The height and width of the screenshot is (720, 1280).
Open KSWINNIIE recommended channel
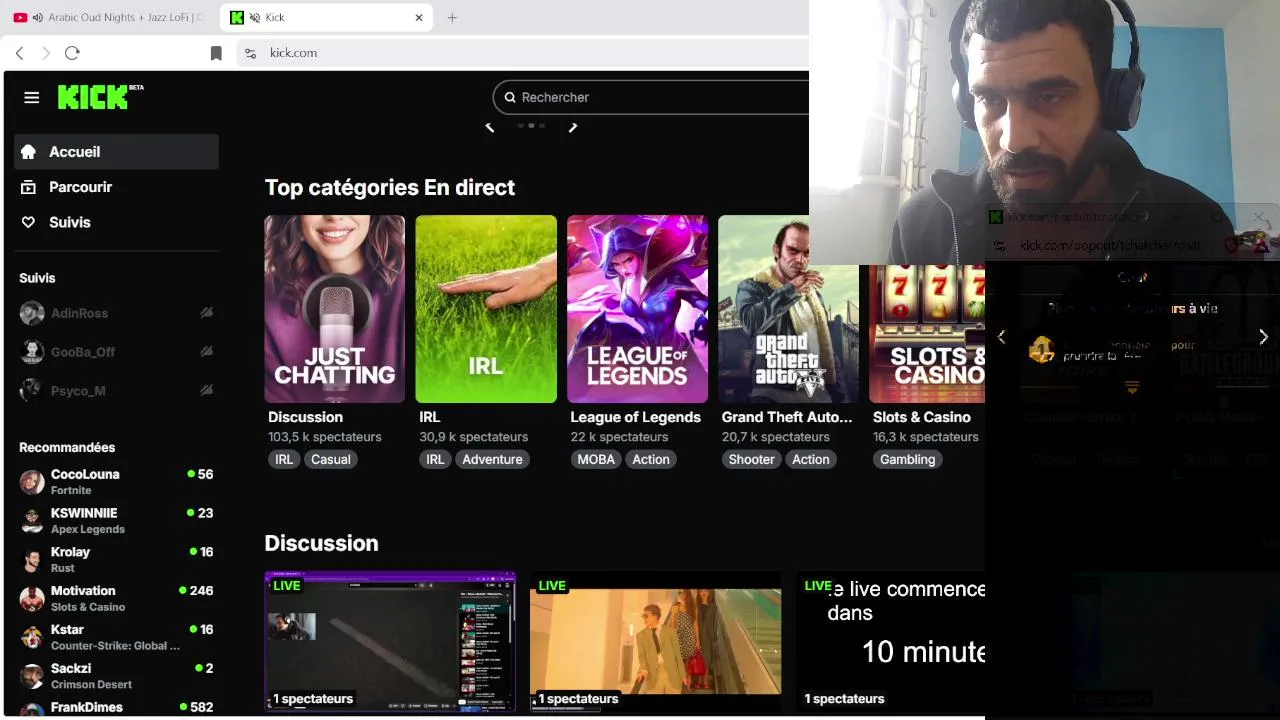click(x=116, y=520)
